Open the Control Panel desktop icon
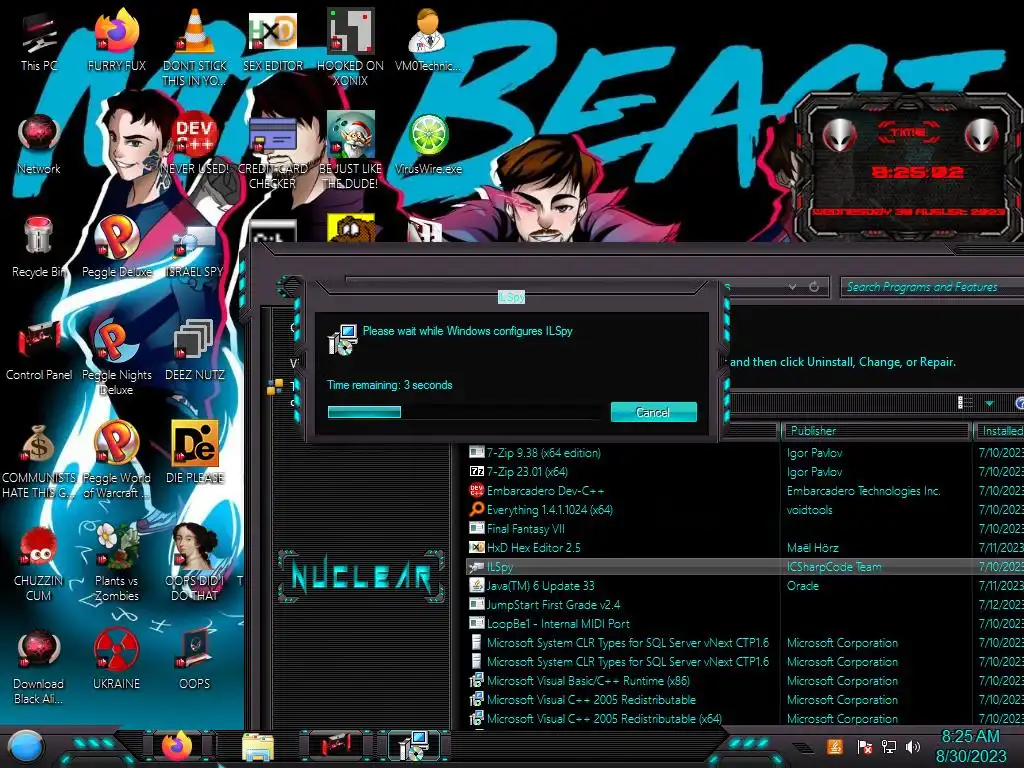The image size is (1024, 768). pyautogui.click(x=39, y=350)
